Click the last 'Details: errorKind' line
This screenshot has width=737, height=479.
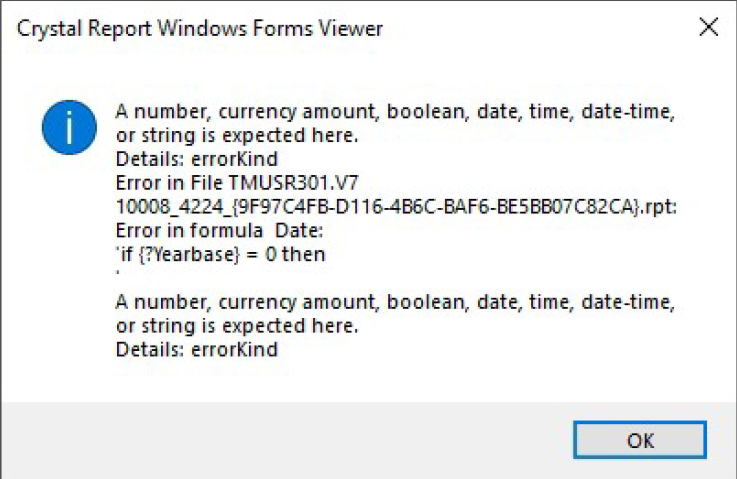tap(196, 349)
